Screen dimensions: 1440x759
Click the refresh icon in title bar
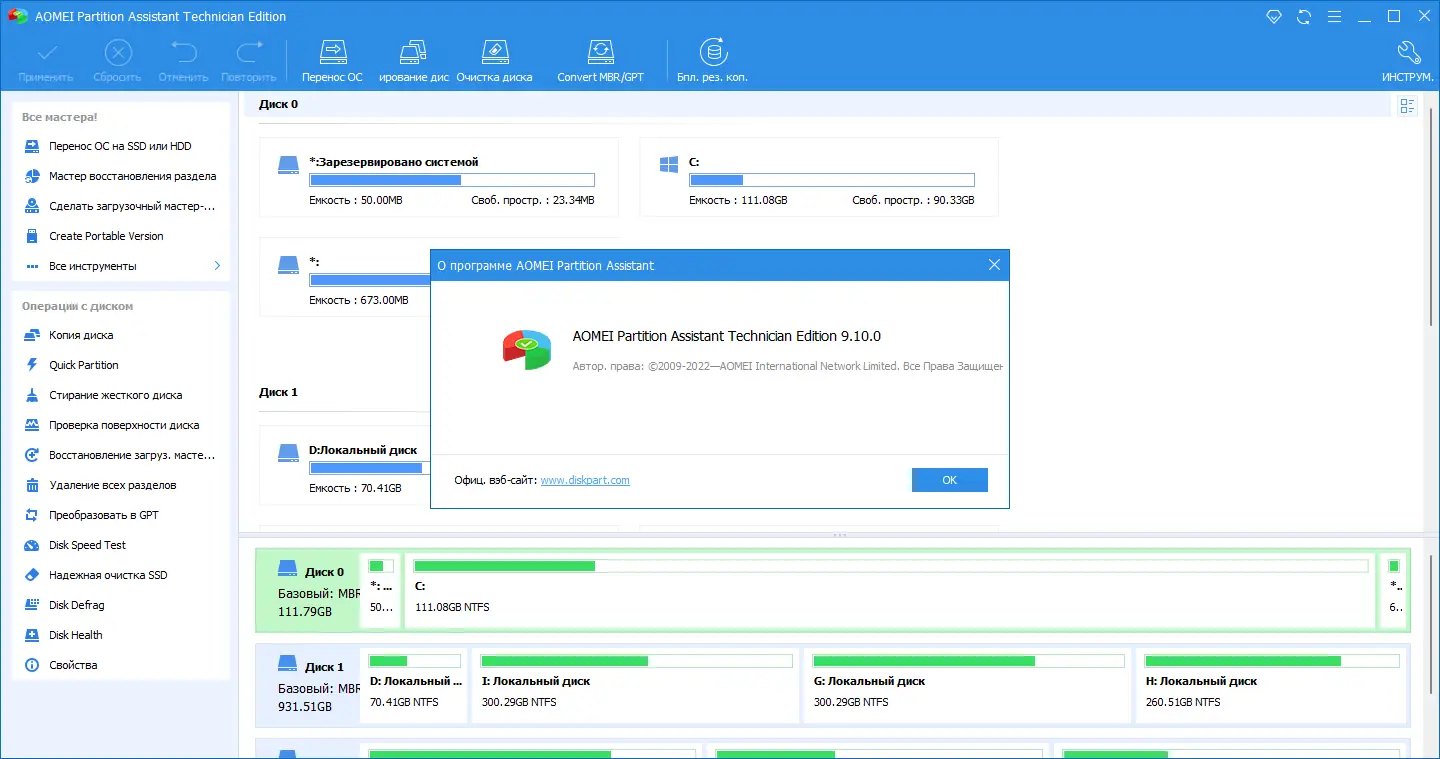click(1304, 16)
